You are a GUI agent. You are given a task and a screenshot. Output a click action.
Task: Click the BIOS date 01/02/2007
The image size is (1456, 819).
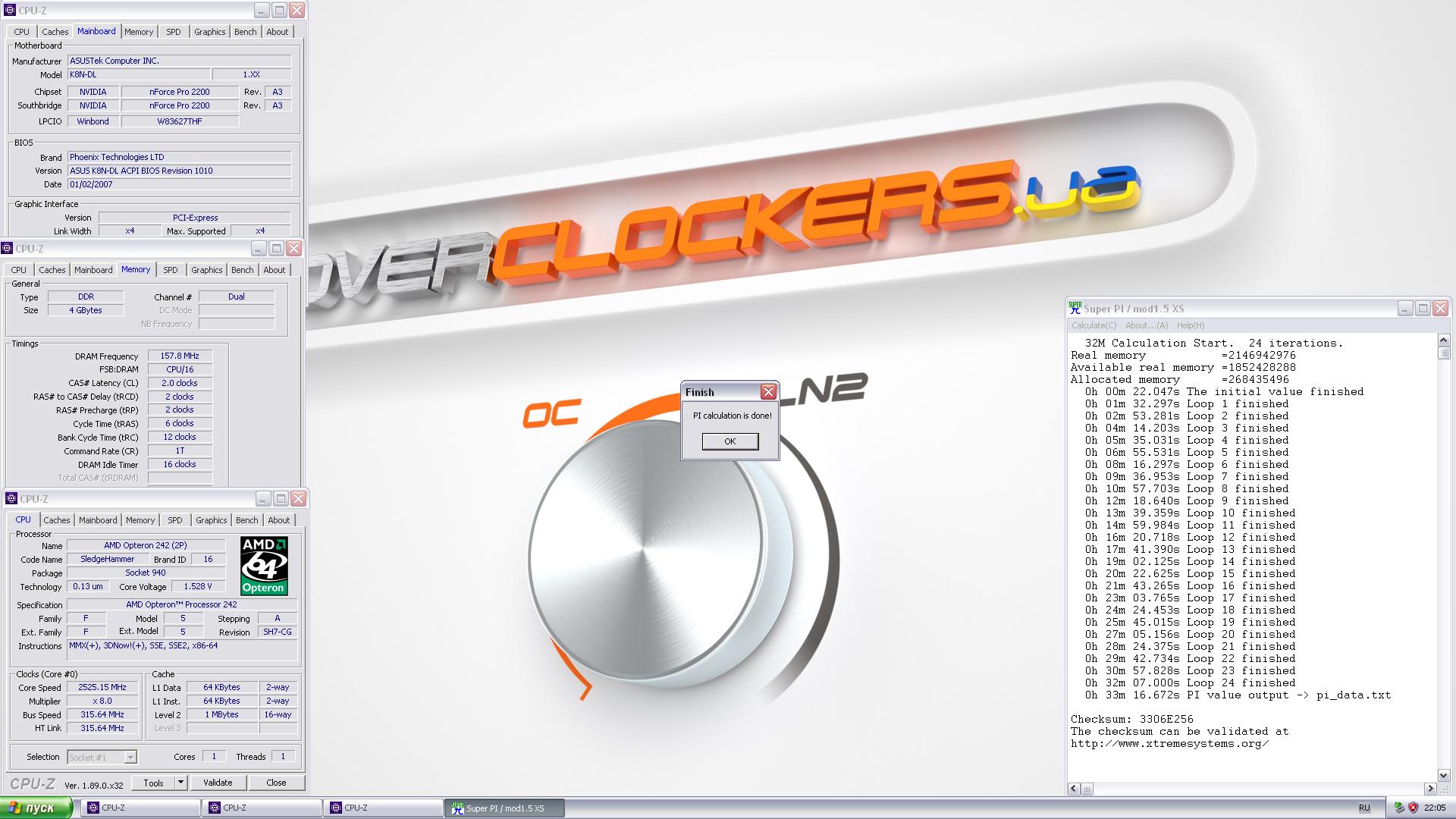pos(179,184)
